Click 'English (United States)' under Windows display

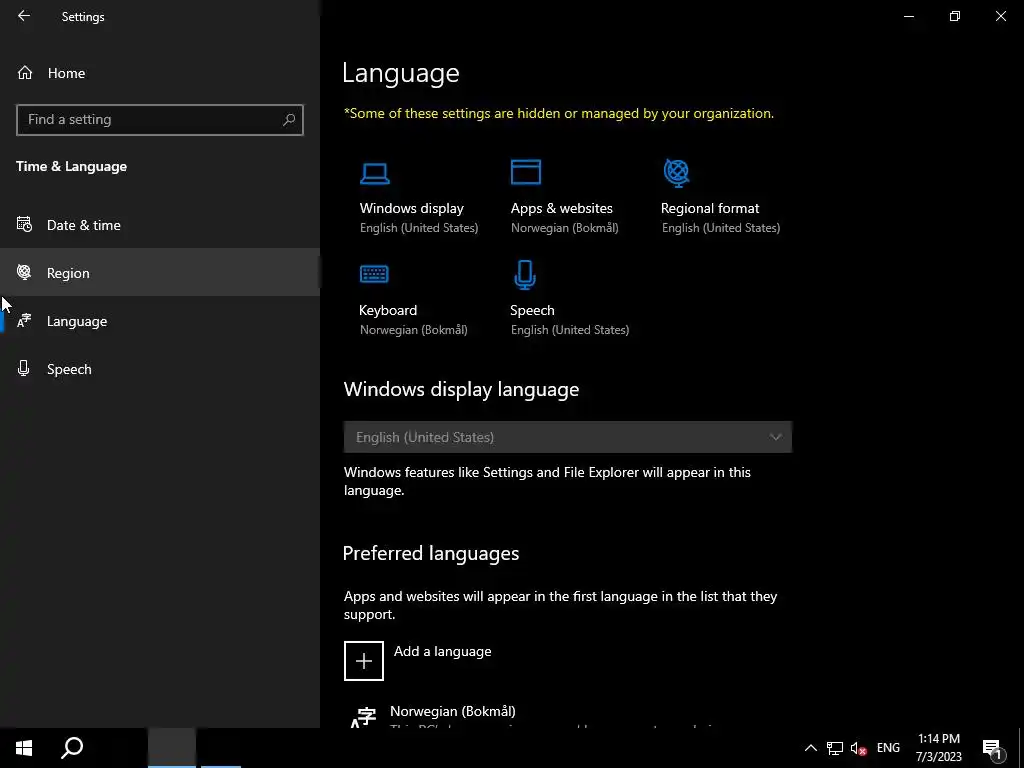pyautogui.click(x=419, y=228)
